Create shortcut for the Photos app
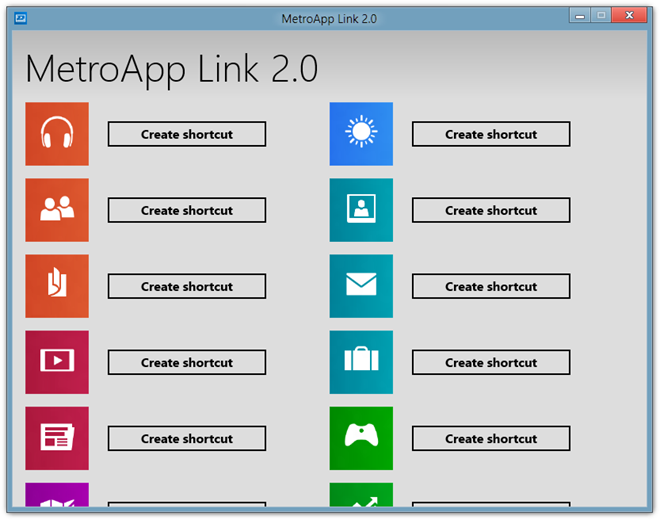Image resolution: width=660 pixels, height=520 pixels. tap(491, 210)
